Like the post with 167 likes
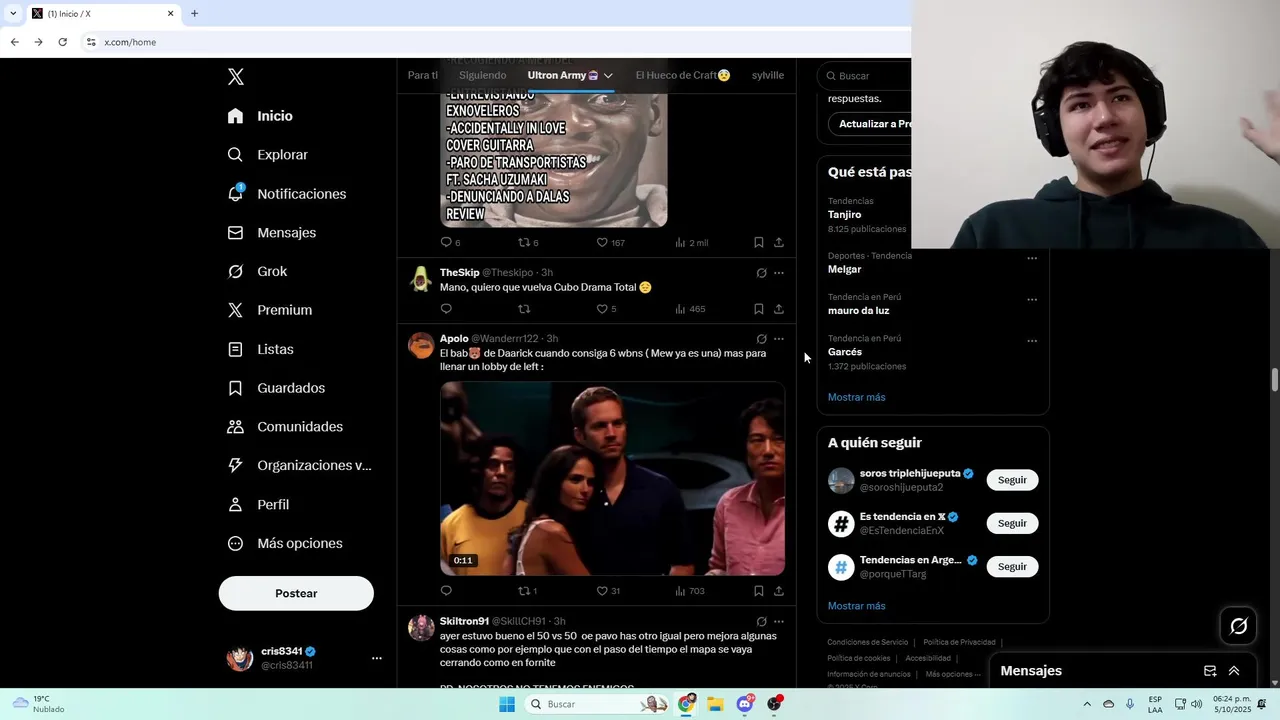 (602, 242)
